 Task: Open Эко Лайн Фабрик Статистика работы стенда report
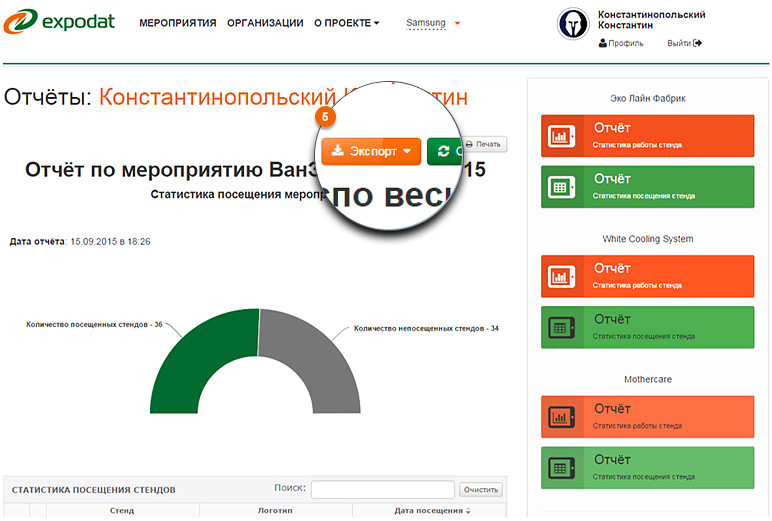click(x=647, y=136)
